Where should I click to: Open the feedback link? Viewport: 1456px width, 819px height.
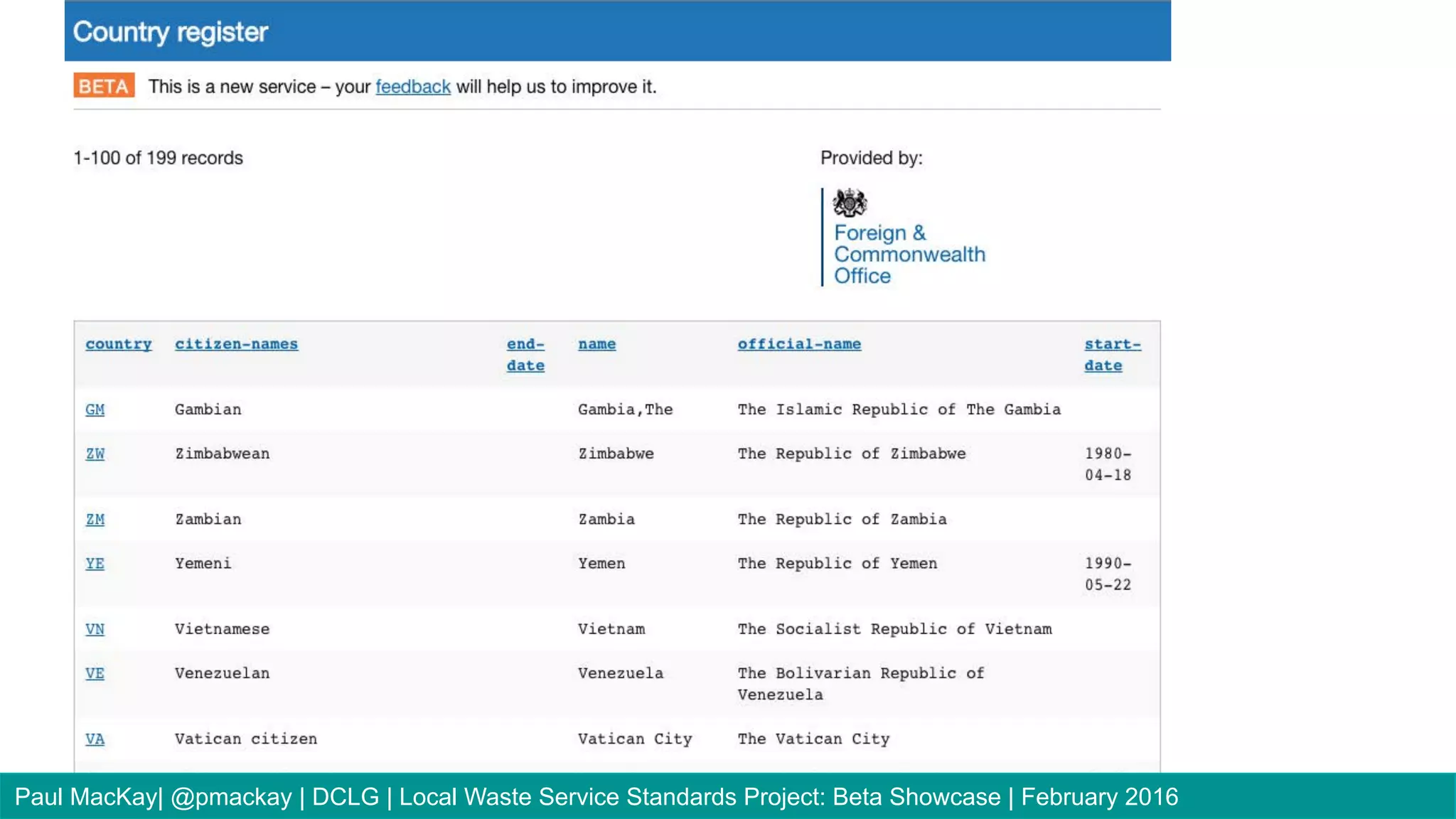(x=413, y=87)
